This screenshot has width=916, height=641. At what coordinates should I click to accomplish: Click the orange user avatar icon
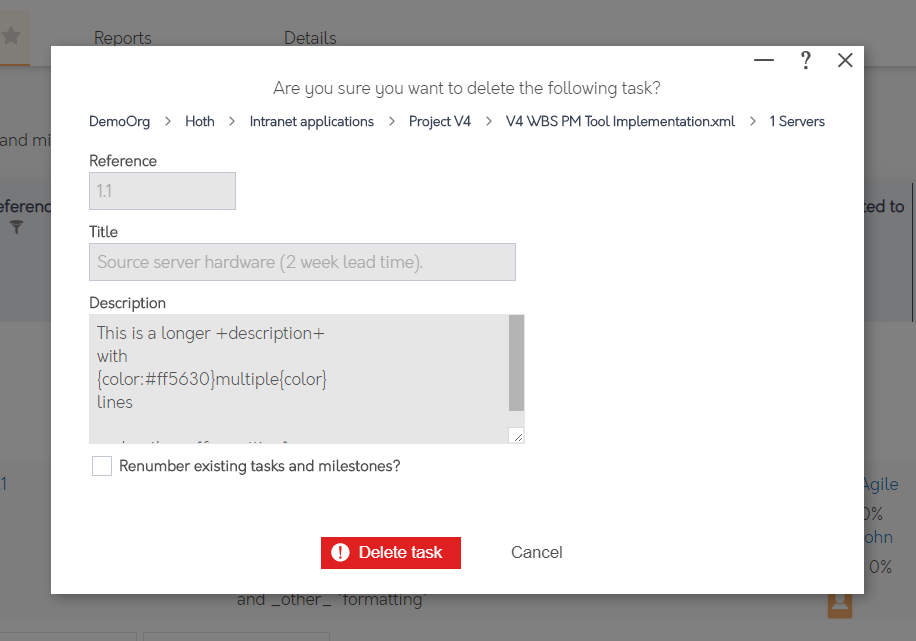(839, 604)
